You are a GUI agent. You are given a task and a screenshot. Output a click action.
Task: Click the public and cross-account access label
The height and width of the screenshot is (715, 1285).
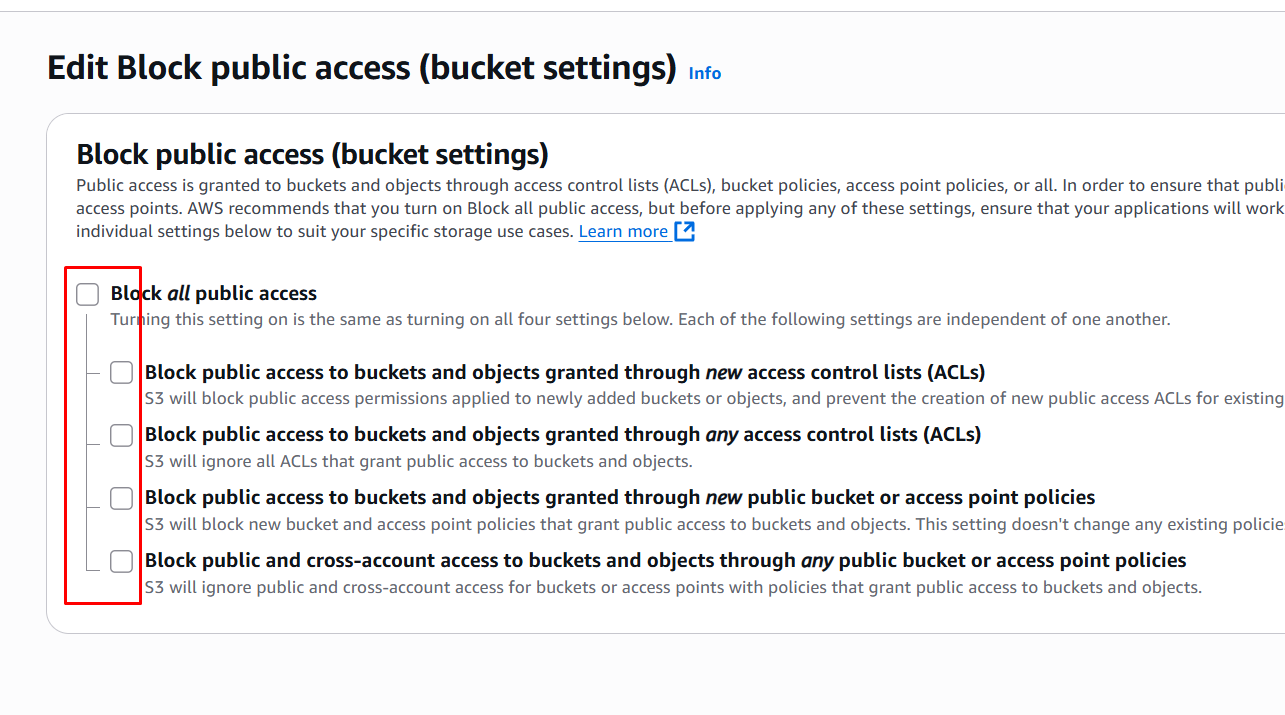point(665,561)
